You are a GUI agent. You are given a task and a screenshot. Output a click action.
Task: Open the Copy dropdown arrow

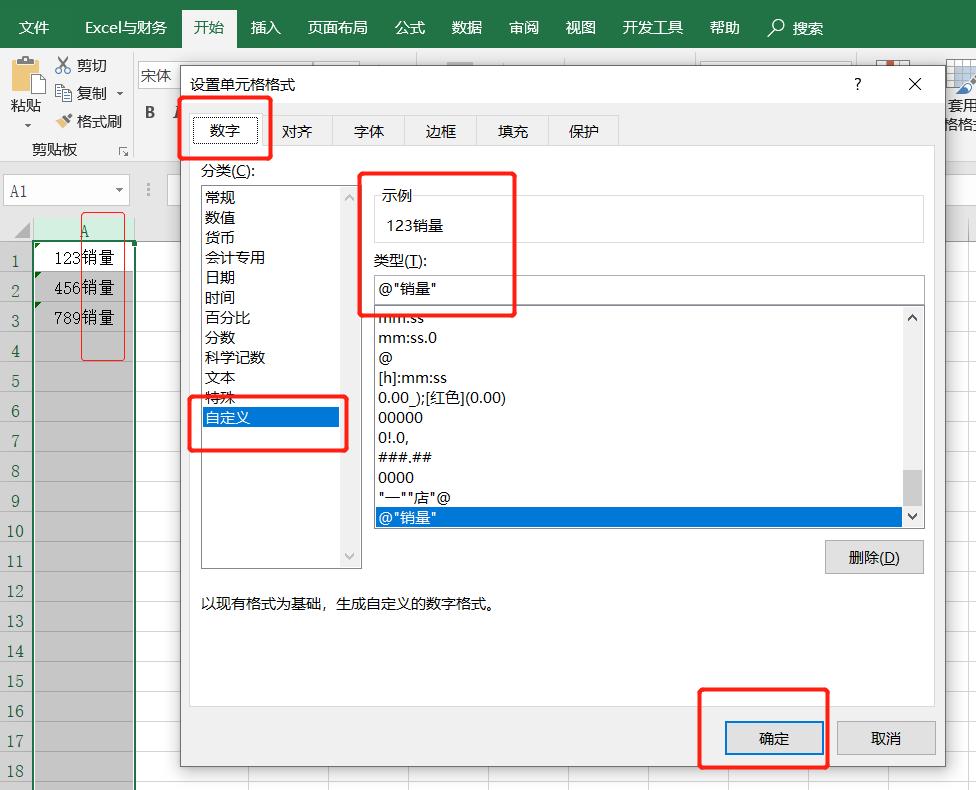[118, 93]
